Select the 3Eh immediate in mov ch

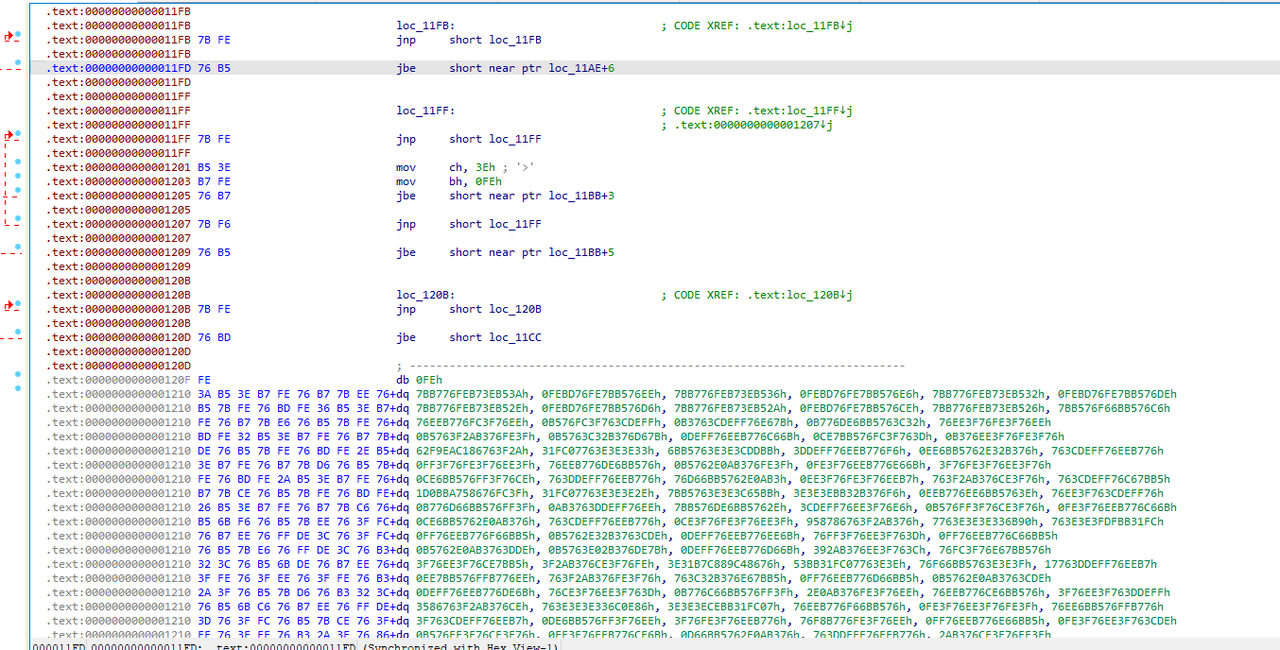pos(488,167)
